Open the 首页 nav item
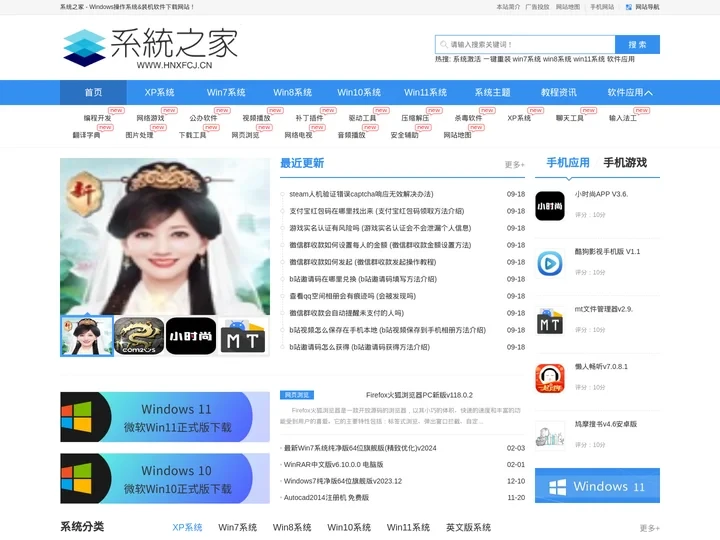 point(93,92)
